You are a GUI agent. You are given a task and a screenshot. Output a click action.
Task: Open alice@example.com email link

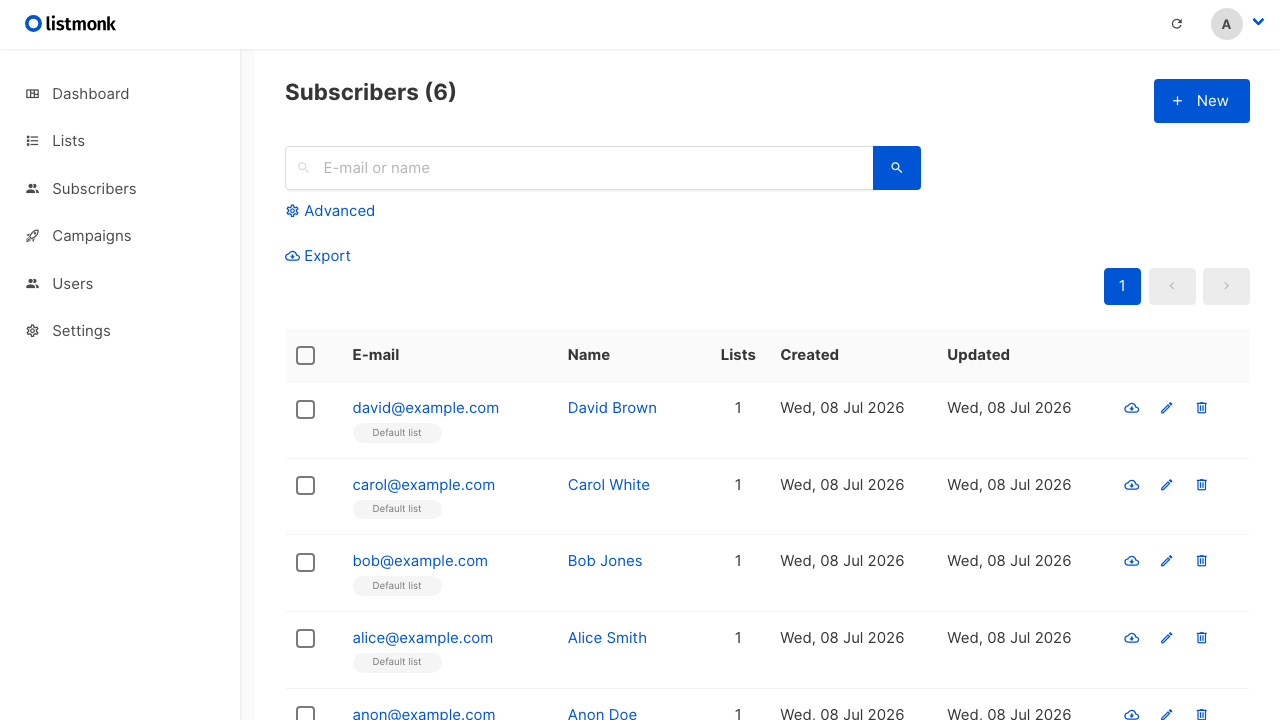pyautogui.click(x=423, y=638)
